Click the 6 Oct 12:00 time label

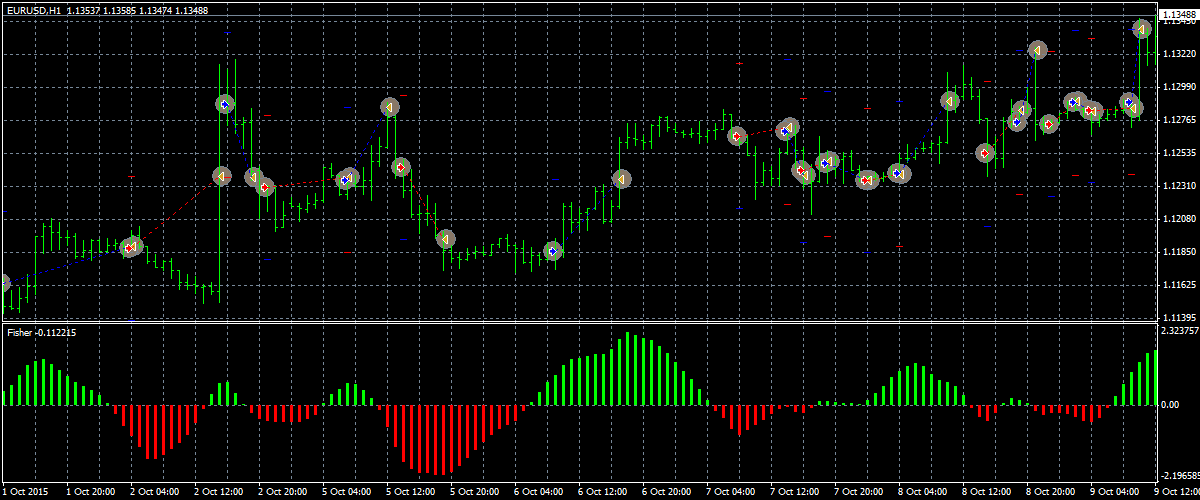605,492
